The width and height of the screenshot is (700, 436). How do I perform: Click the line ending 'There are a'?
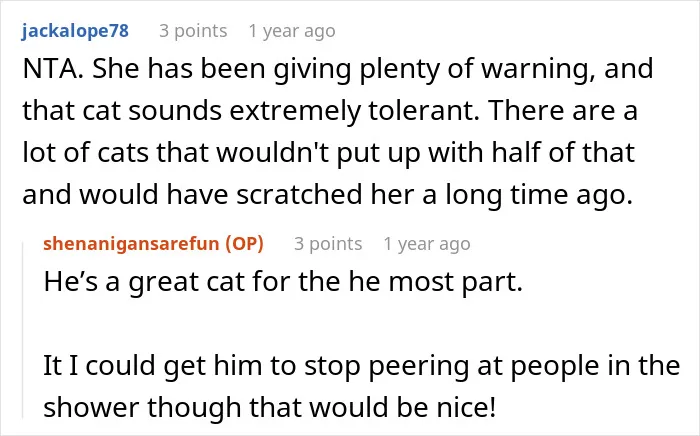pyautogui.click(x=329, y=111)
